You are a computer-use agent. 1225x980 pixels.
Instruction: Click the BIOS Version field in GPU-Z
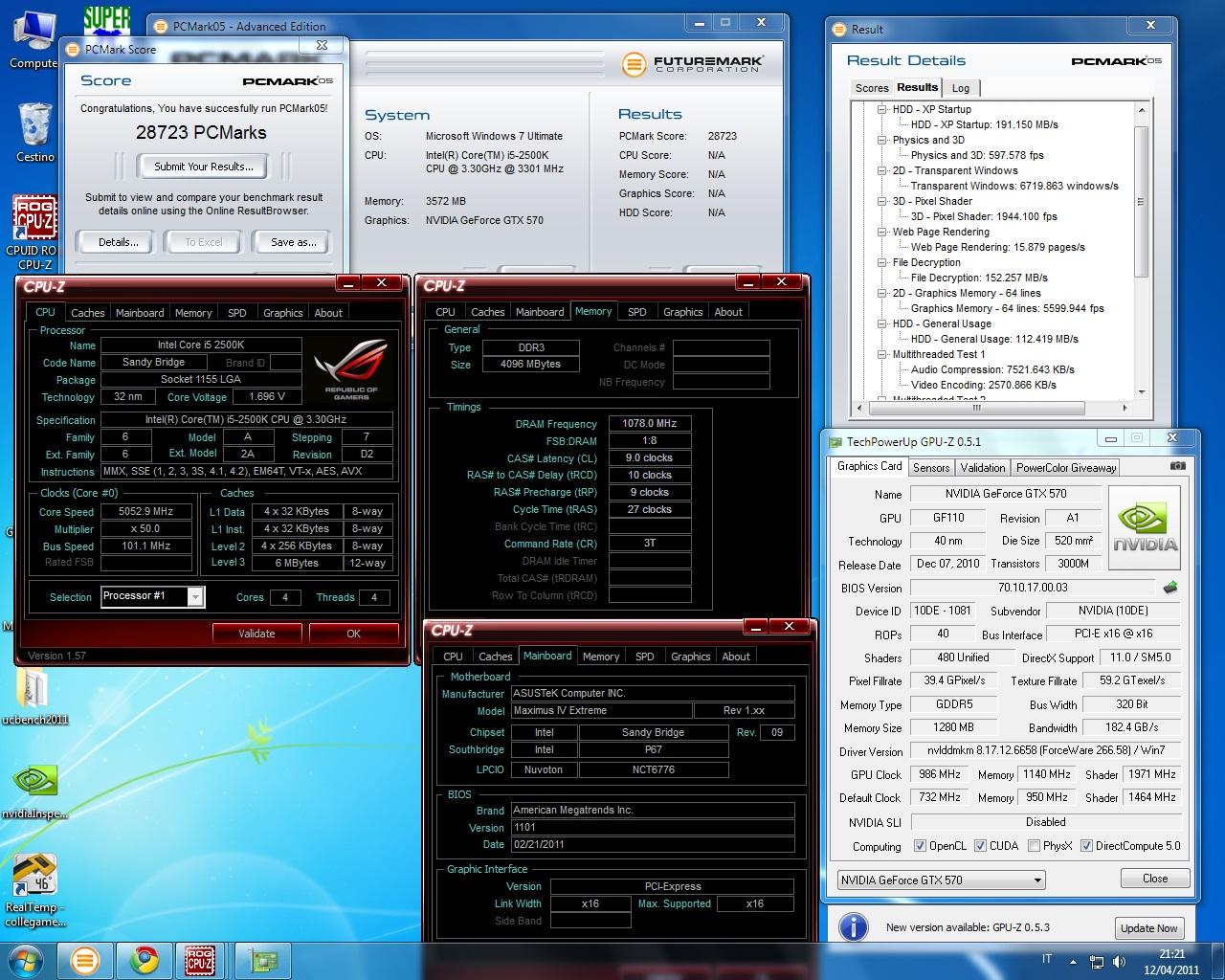[1032, 588]
